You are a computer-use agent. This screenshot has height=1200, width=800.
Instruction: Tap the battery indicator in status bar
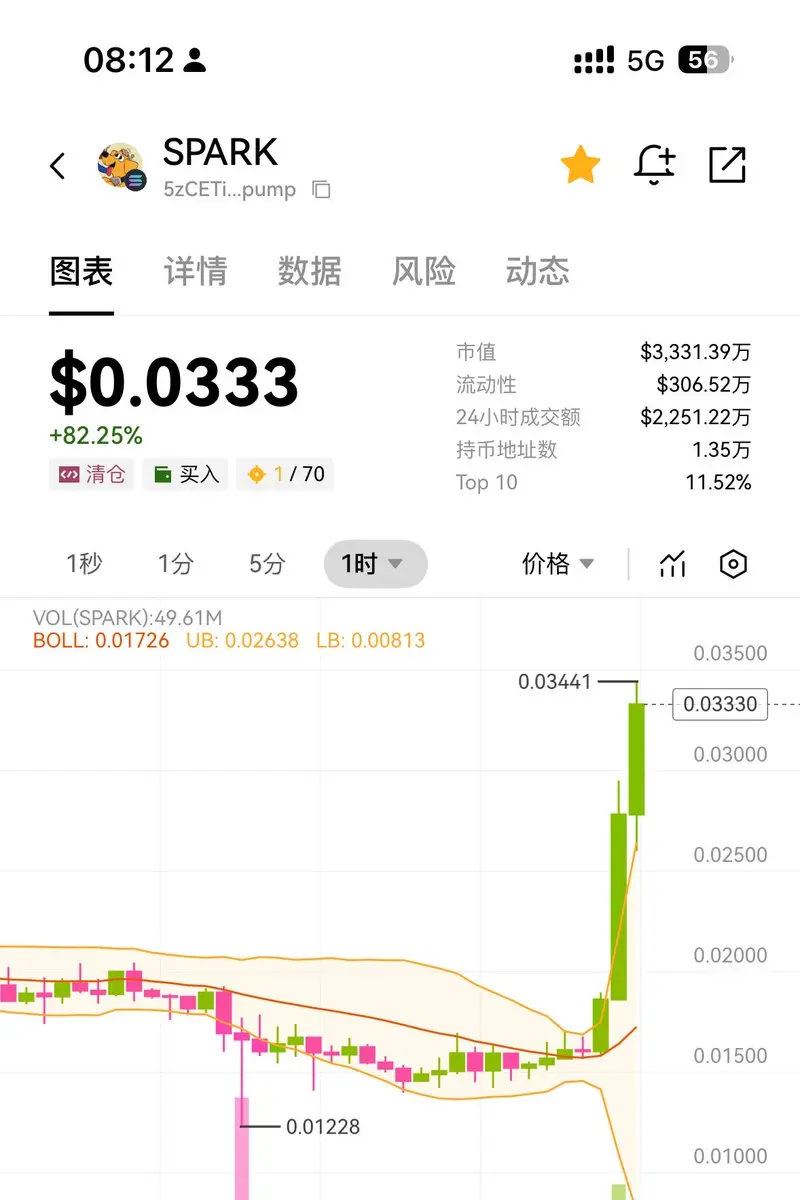pos(705,61)
